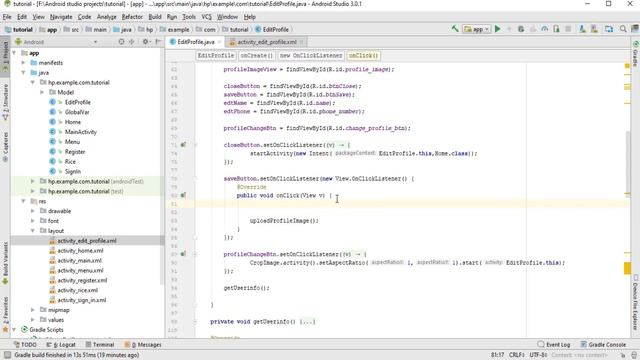Open the Messages tool window

coord(143,344)
